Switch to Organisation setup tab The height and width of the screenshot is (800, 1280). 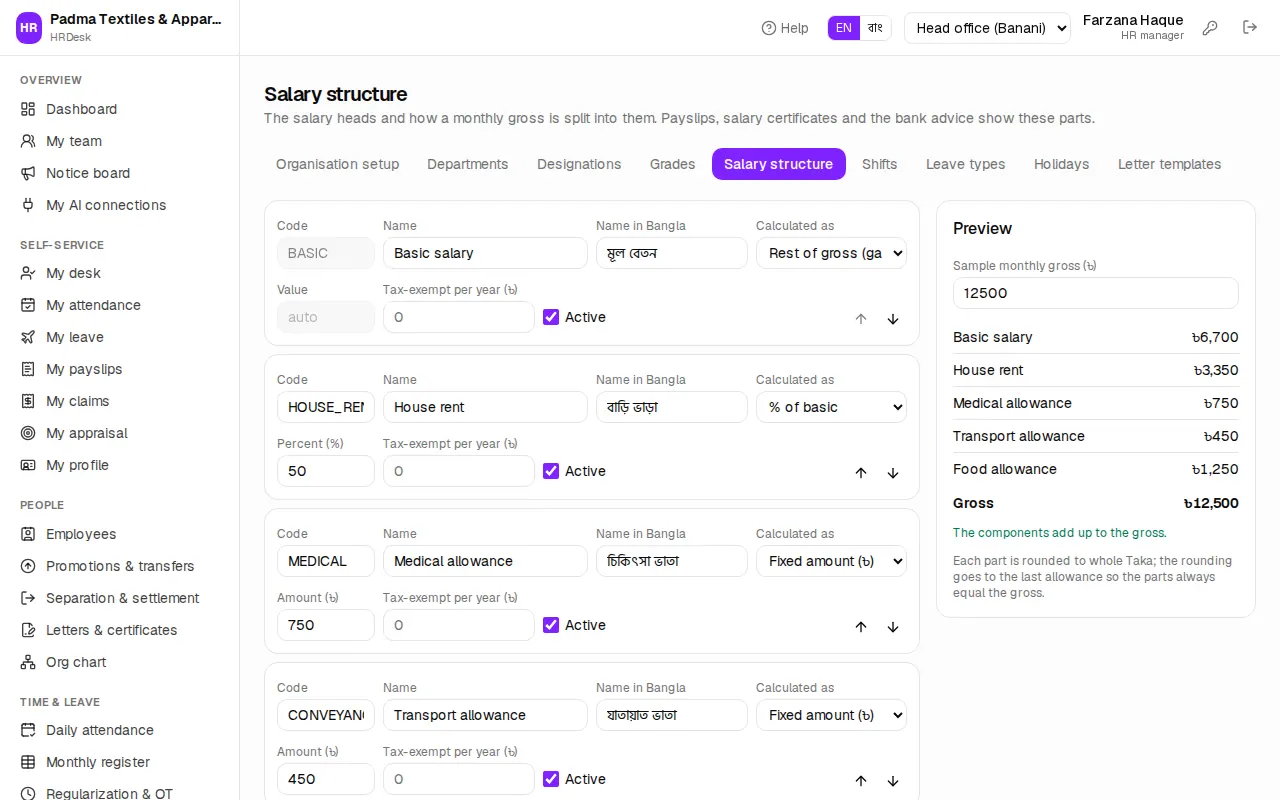337,164
